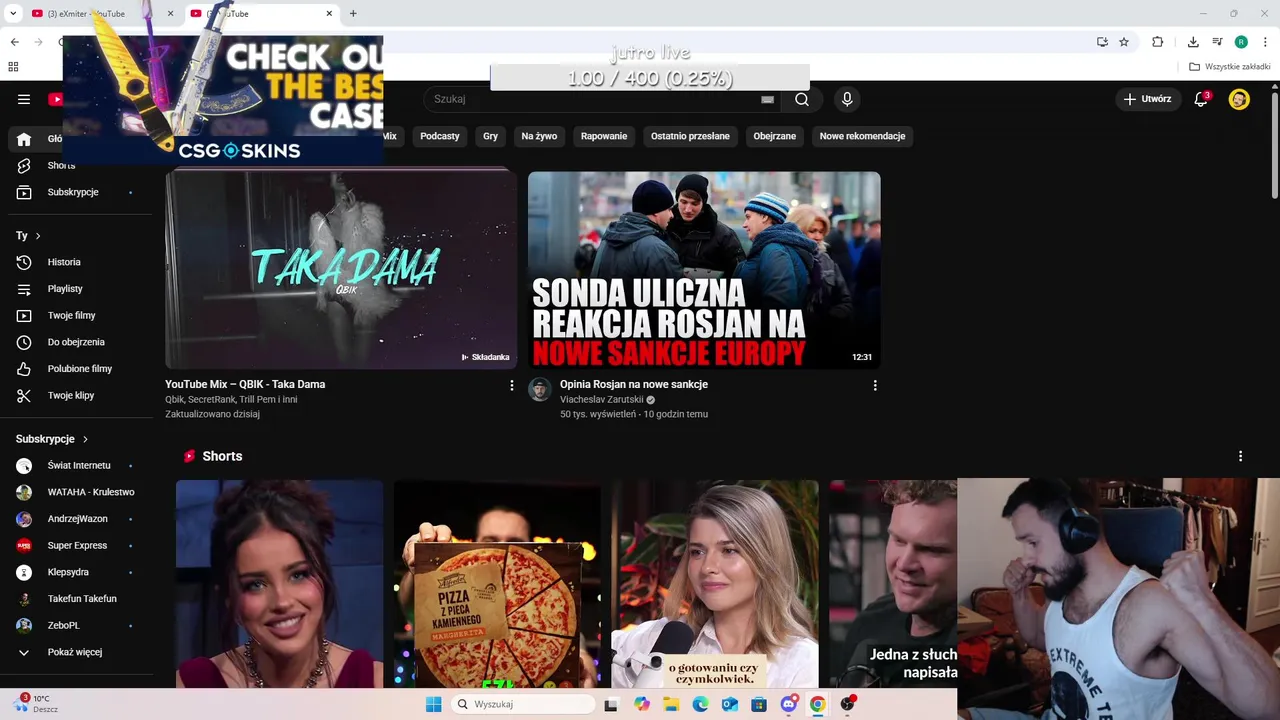Open the Chrome three-dot menu
This screenshot has width=1280, height=720.
1265,42
